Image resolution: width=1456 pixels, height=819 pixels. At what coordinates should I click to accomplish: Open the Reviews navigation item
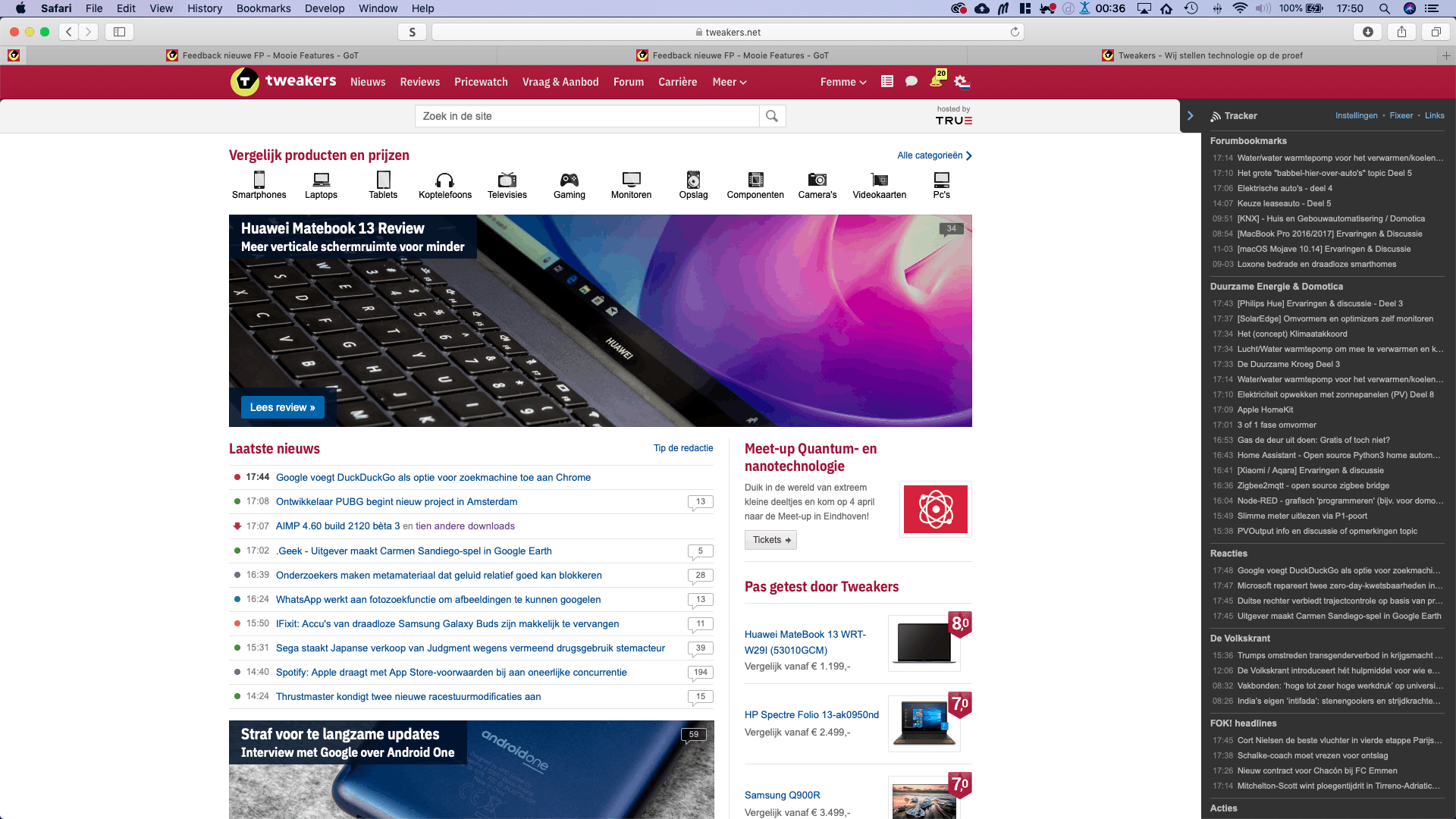tap(420, 82)
